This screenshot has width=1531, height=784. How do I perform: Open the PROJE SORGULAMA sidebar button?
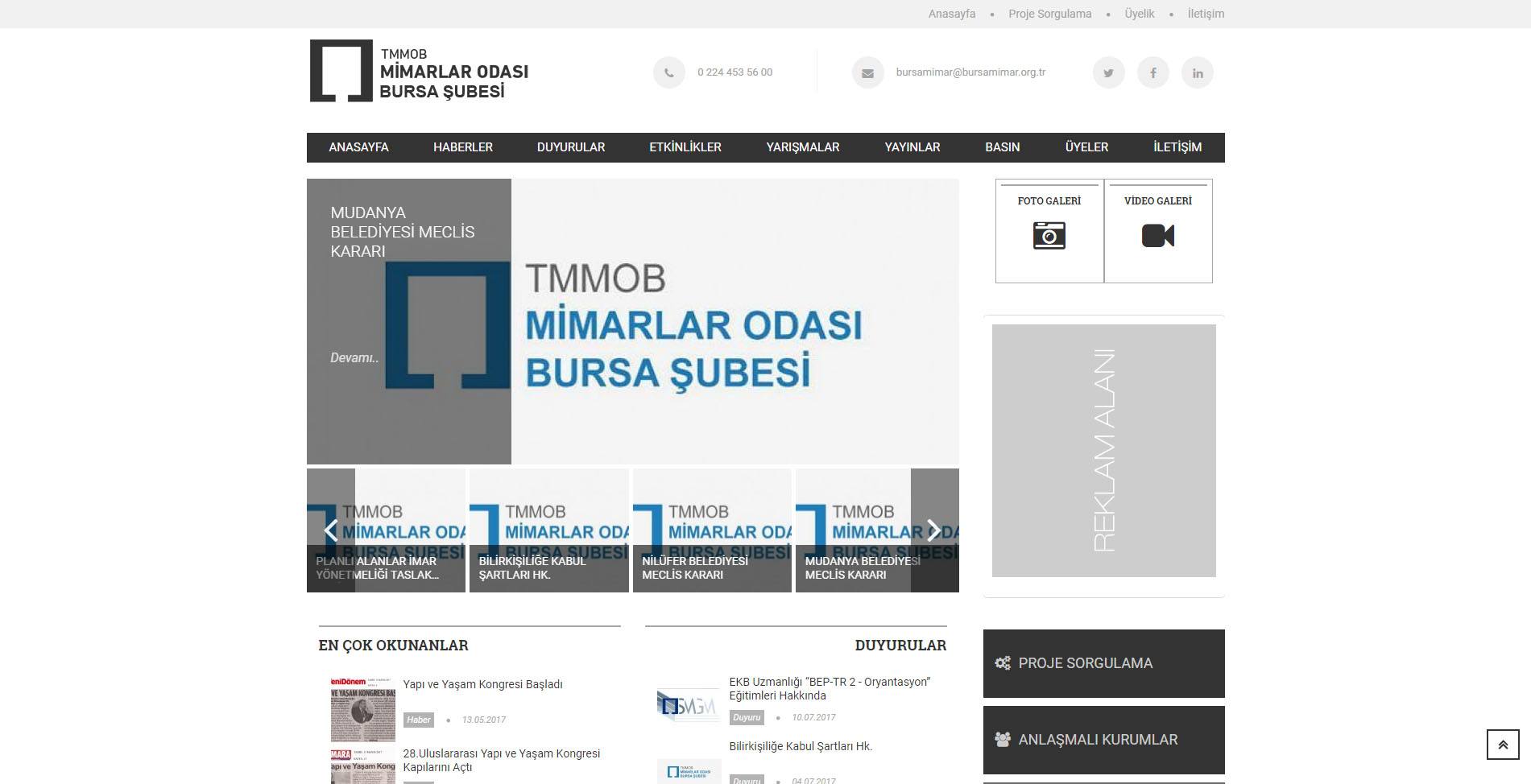point(1104,663)
